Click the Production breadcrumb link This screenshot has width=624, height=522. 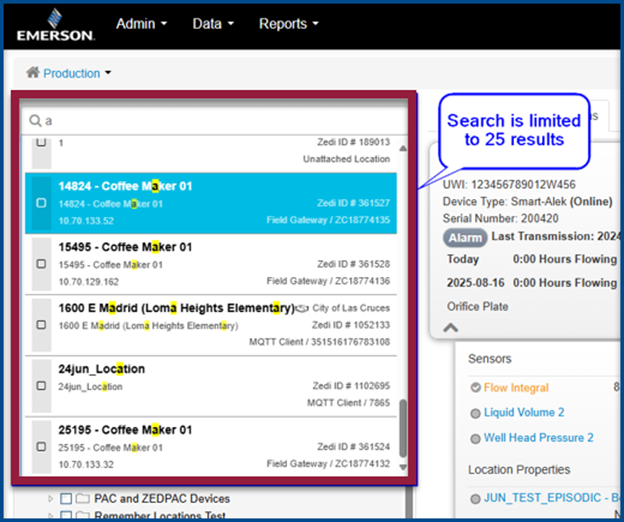tap(72, 73)
